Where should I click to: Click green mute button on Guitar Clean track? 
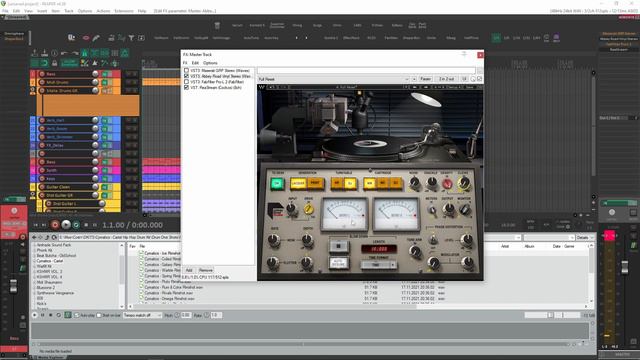[x=105, y=187]
